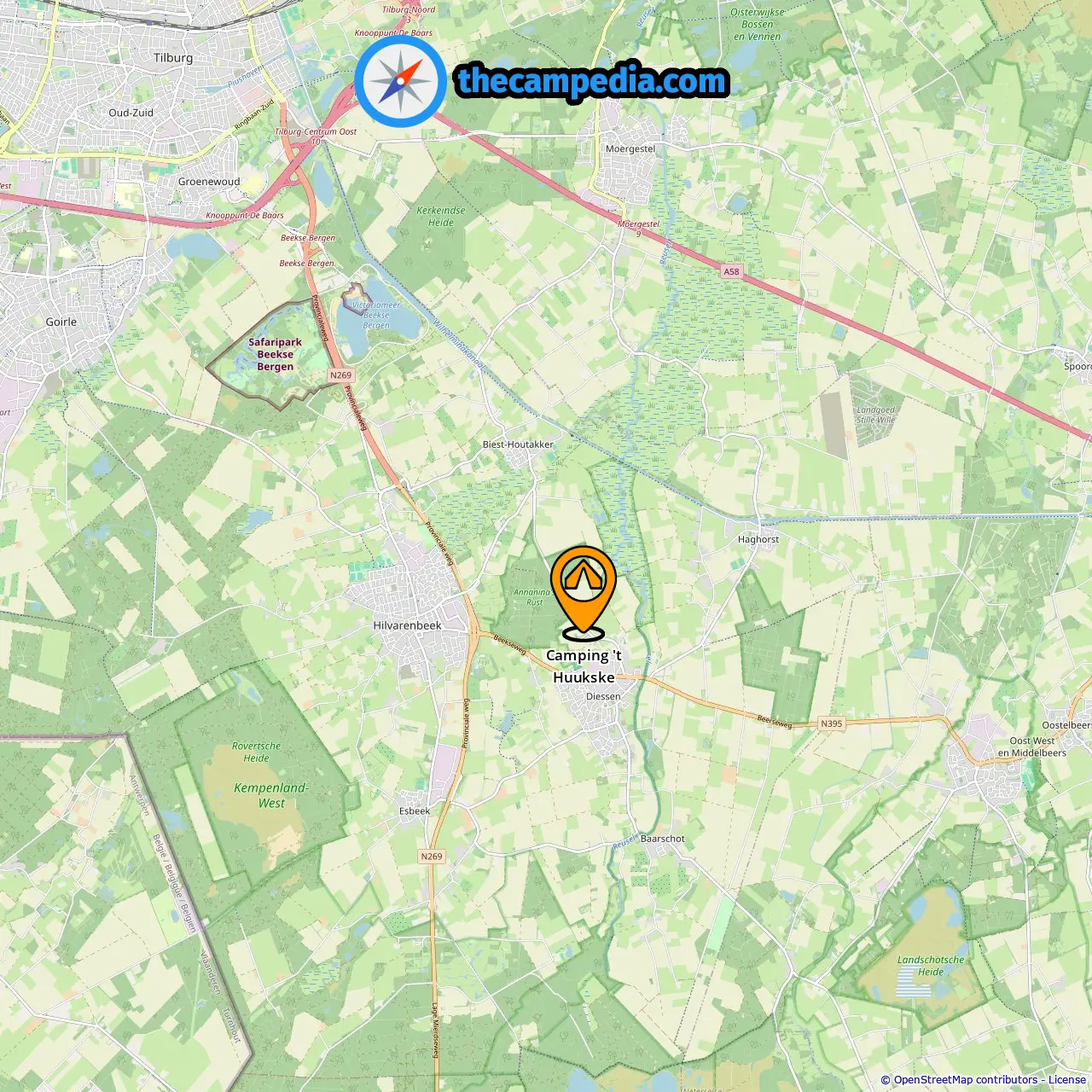The height and width of the screenshot is (1092, 1092).
Task: Click the Tilburg city label
Action: pos(173,58)
